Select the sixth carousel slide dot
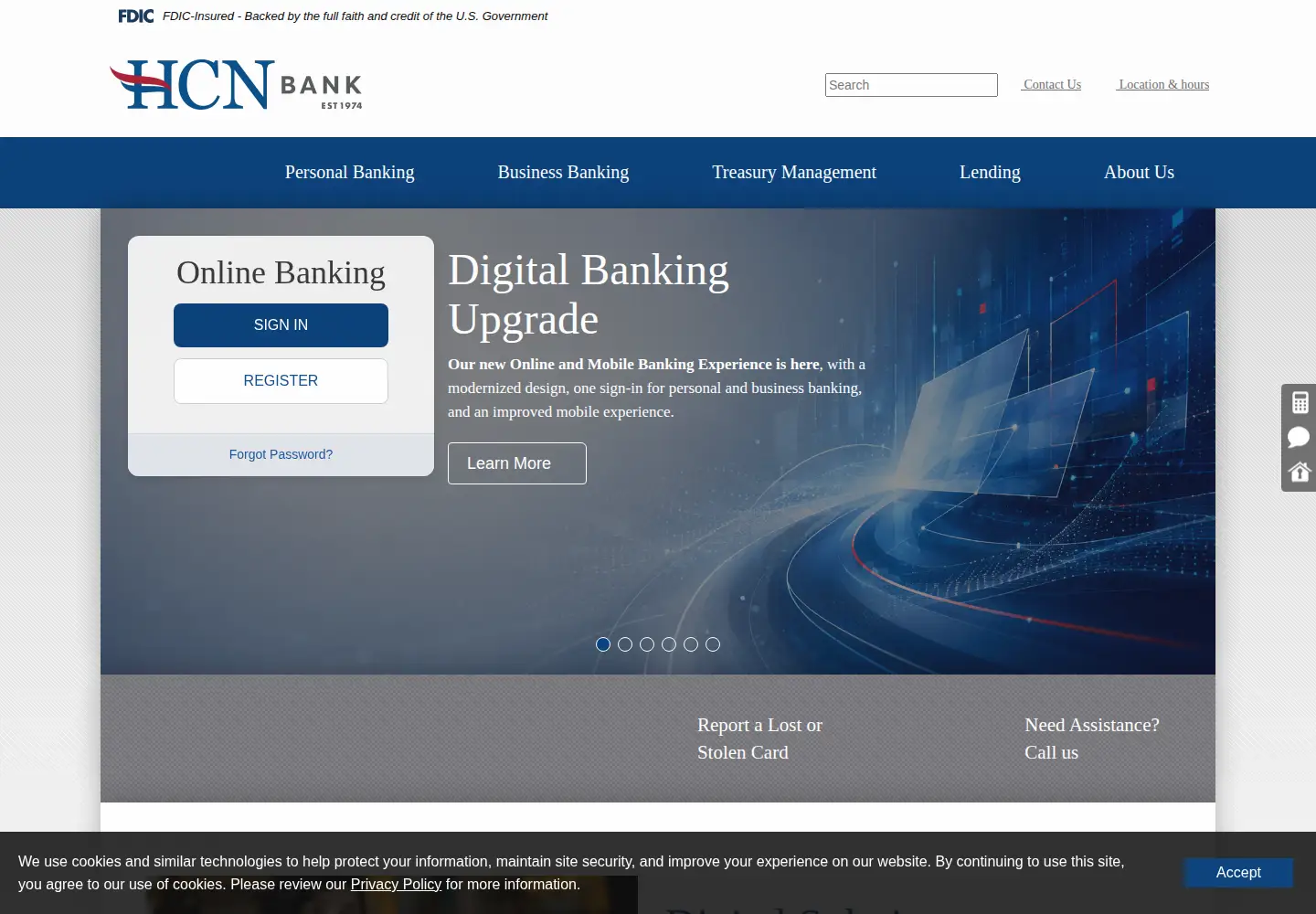Image resolution: width=1316 pixels, height=914 pixels. [713, 644]
